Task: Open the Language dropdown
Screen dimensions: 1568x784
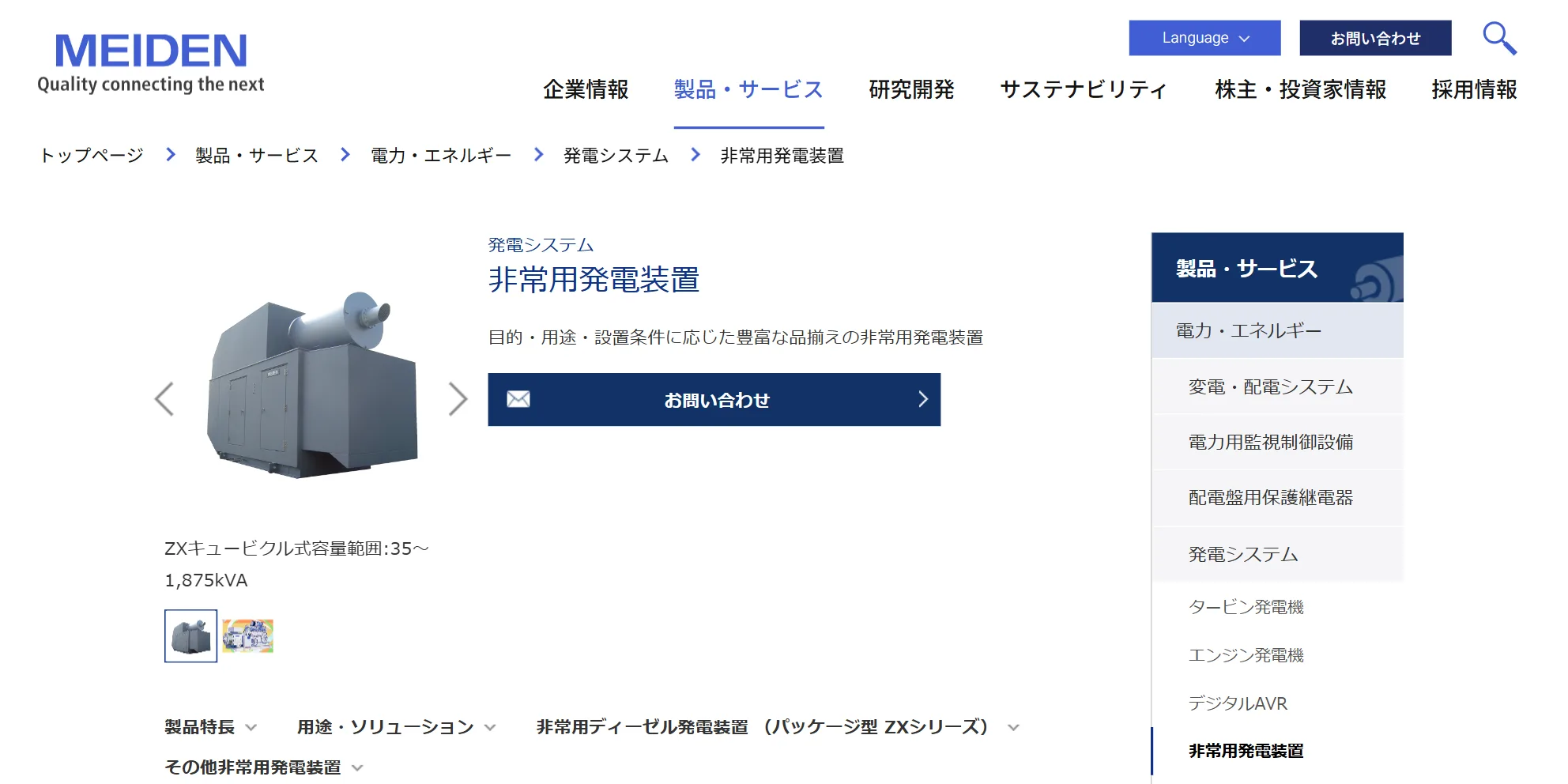Action: 1204,38
